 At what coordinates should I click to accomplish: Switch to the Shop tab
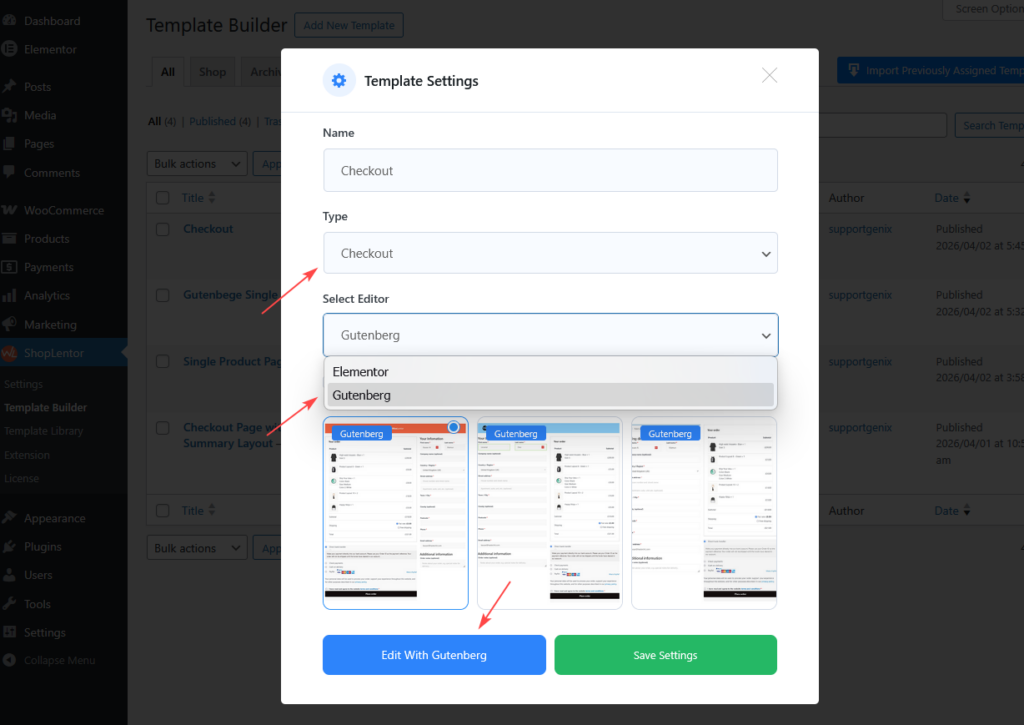[212, 72]
